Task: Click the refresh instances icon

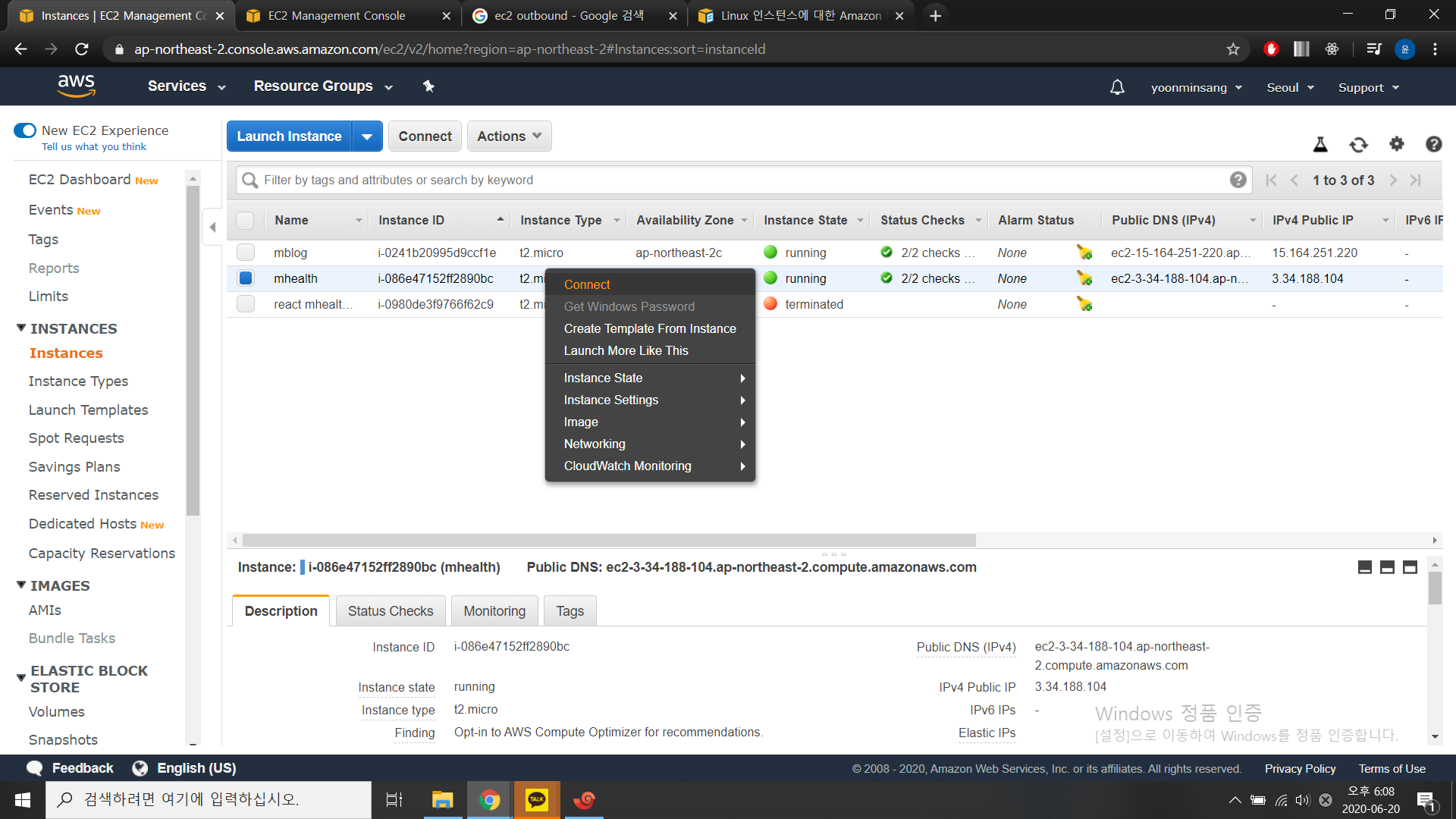Action: [x=1358, y=144]
